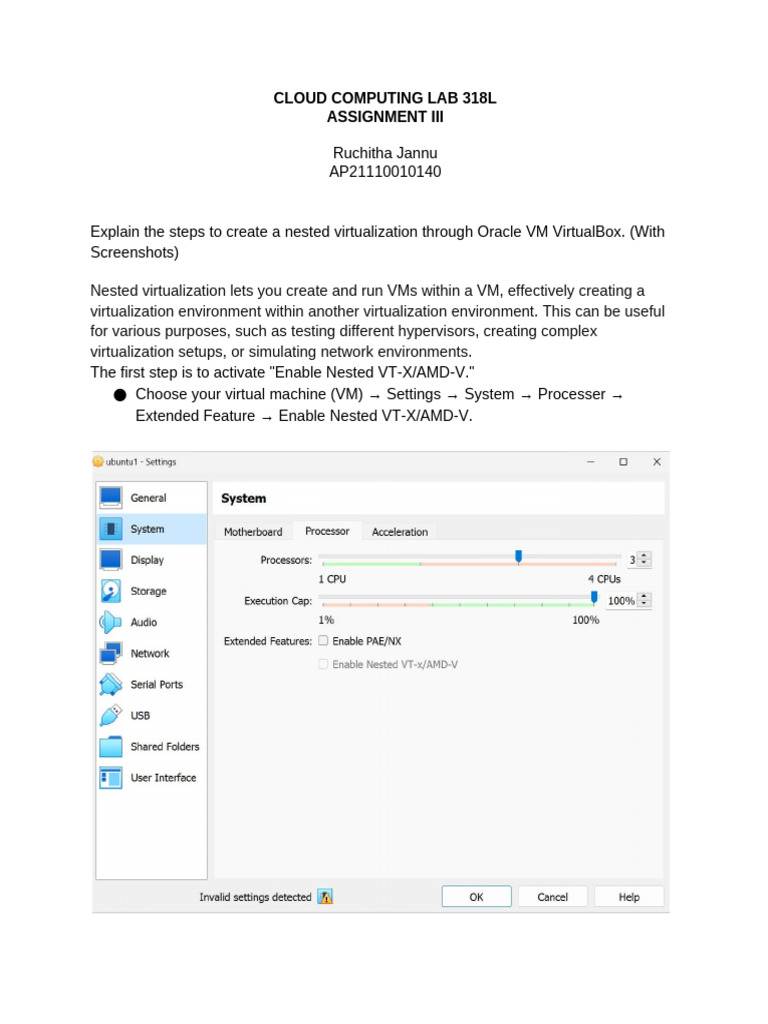Click the Execution Cap slider handle
The image size is (768, 1024).
[594, 597]
